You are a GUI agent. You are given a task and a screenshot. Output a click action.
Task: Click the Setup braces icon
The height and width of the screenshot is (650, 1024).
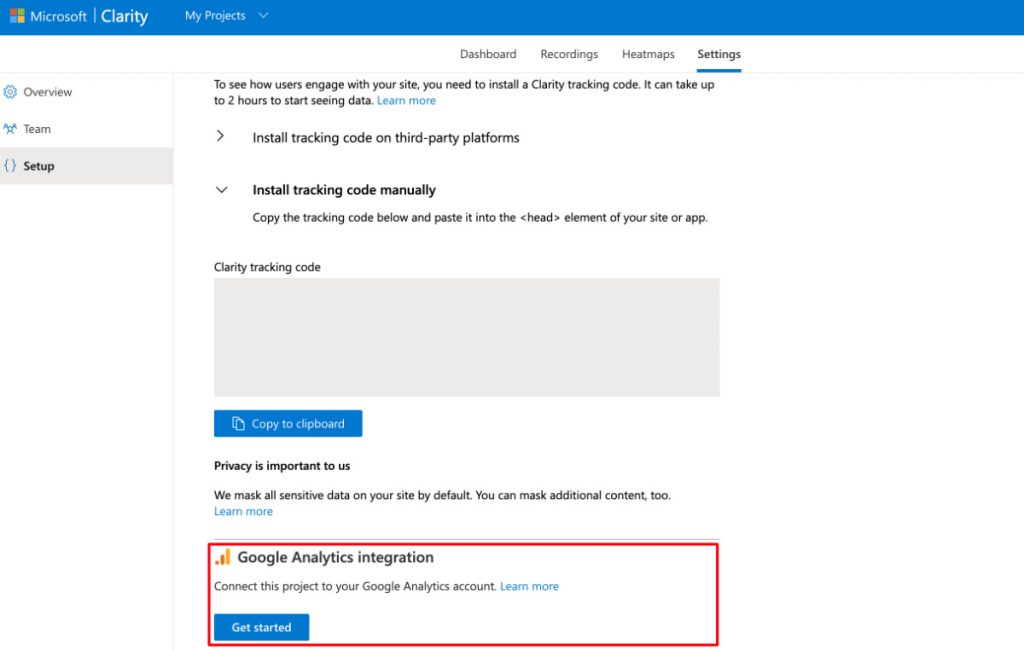click(10, 165)
